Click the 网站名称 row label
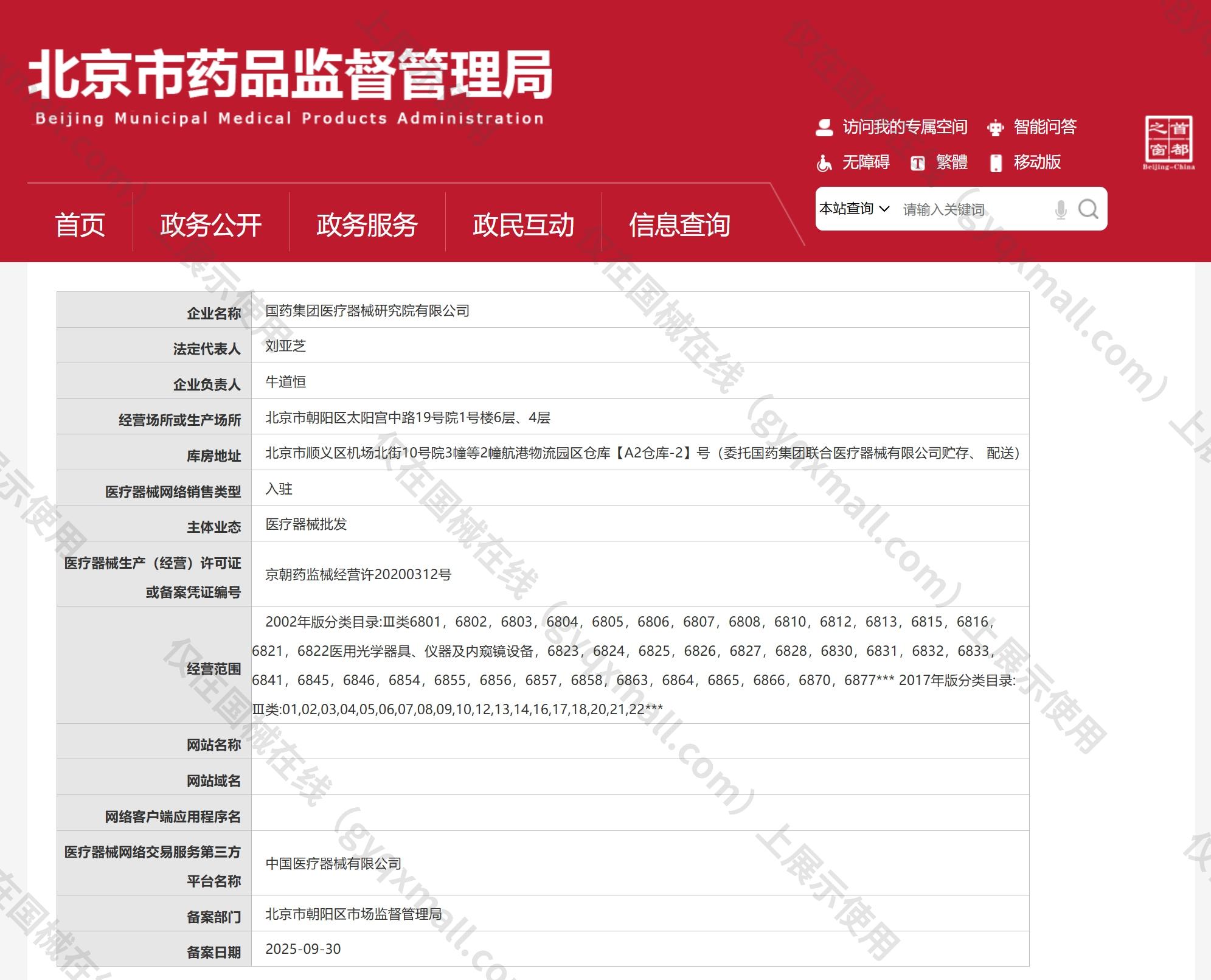 (x=214, y=745)
